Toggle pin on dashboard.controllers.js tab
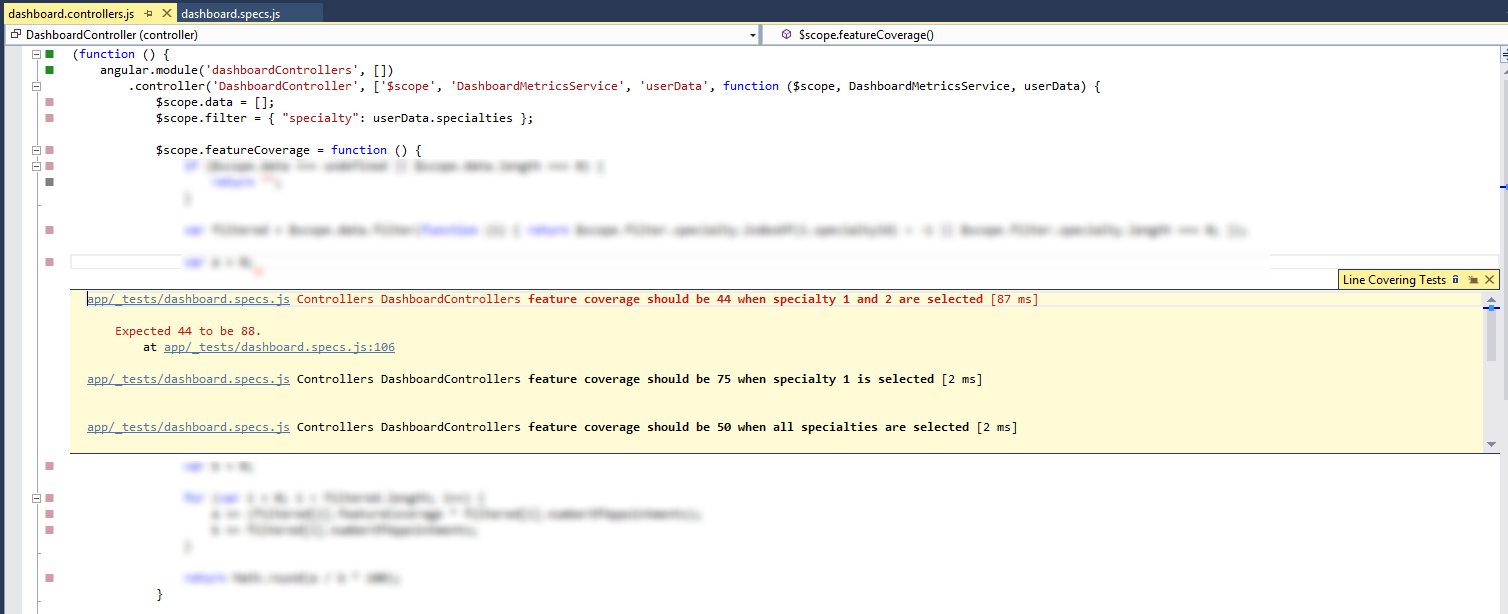1508x614 pixels. pyautogui.click(x=148, y=14)
